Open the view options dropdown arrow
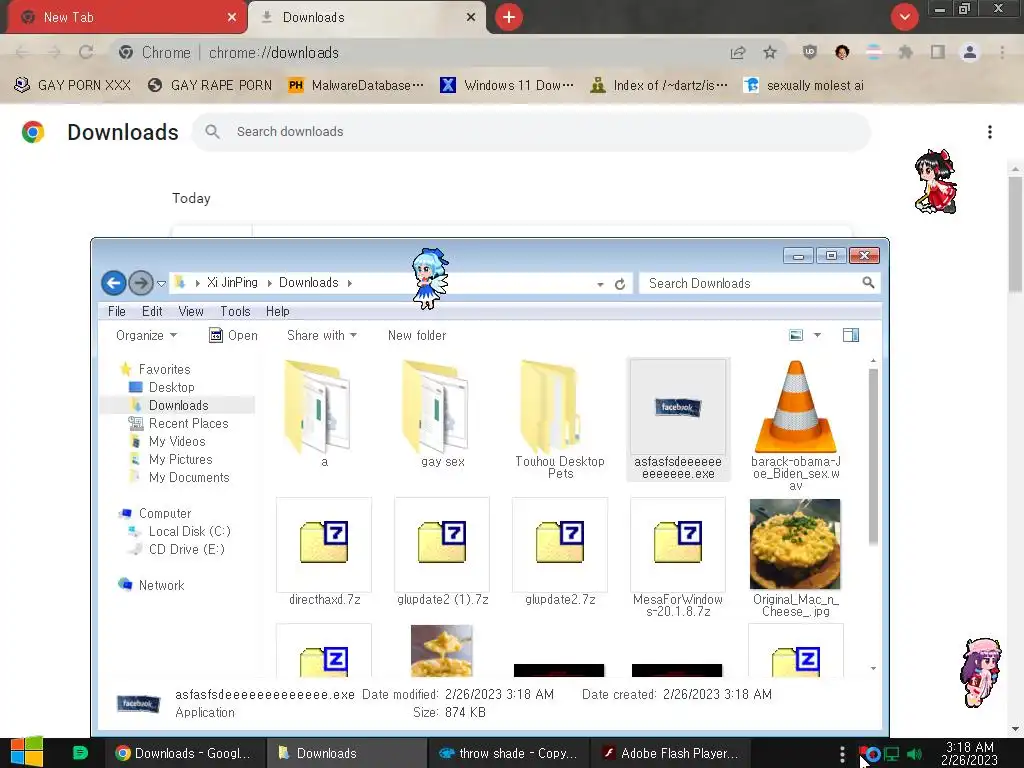The width and height of the screenshot is (1024, 768). click(817, 336)
